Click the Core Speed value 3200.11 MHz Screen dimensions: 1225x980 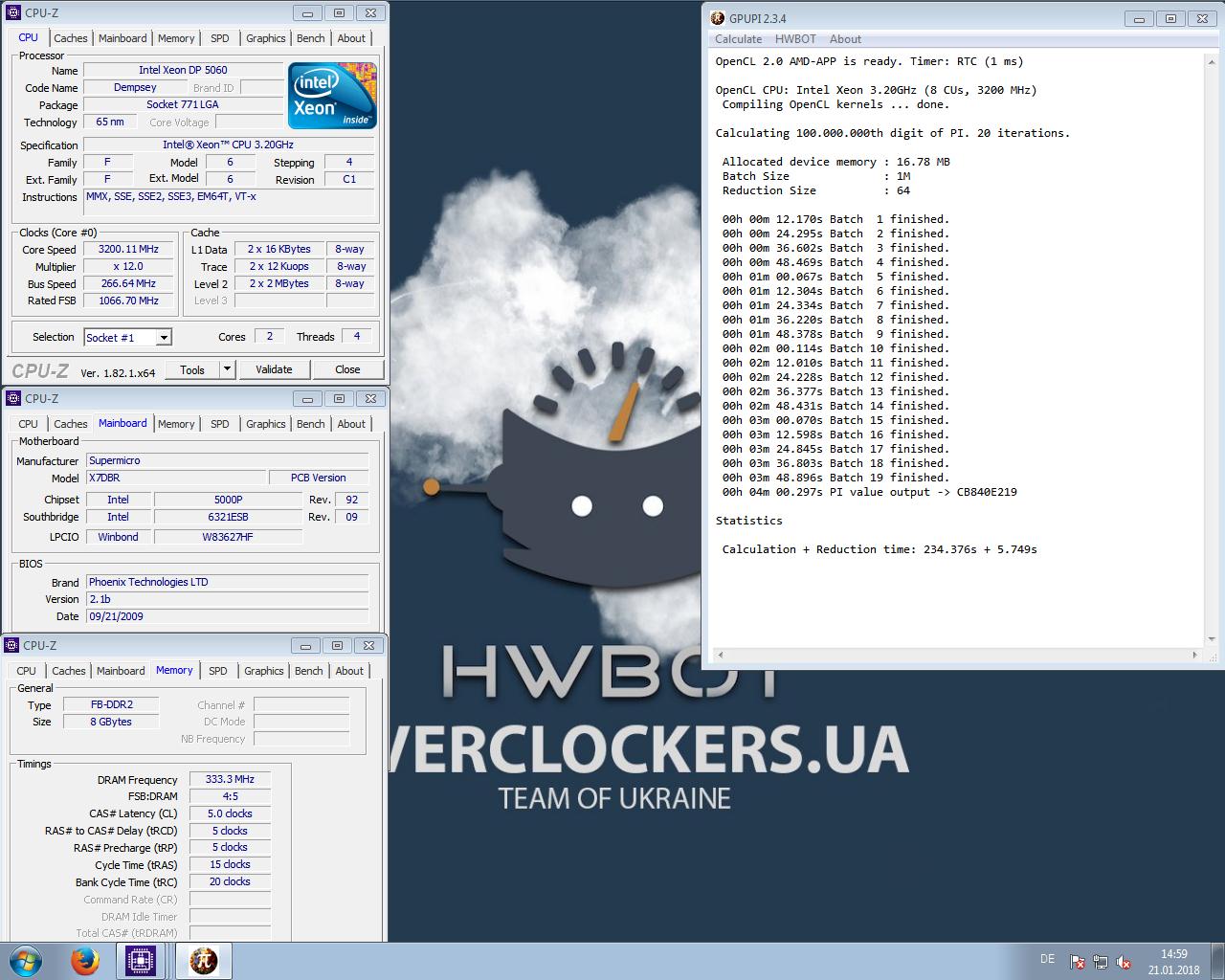coord(129,249)
